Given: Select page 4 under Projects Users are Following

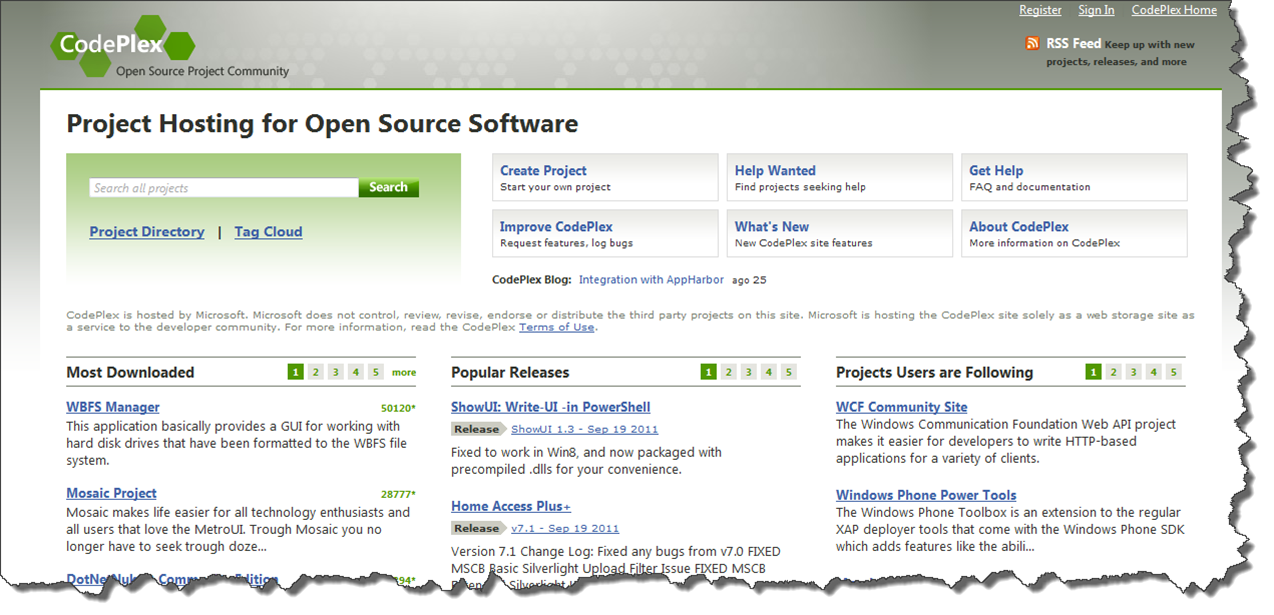Looking at the screenshot, I should (x=1153, y=372).
